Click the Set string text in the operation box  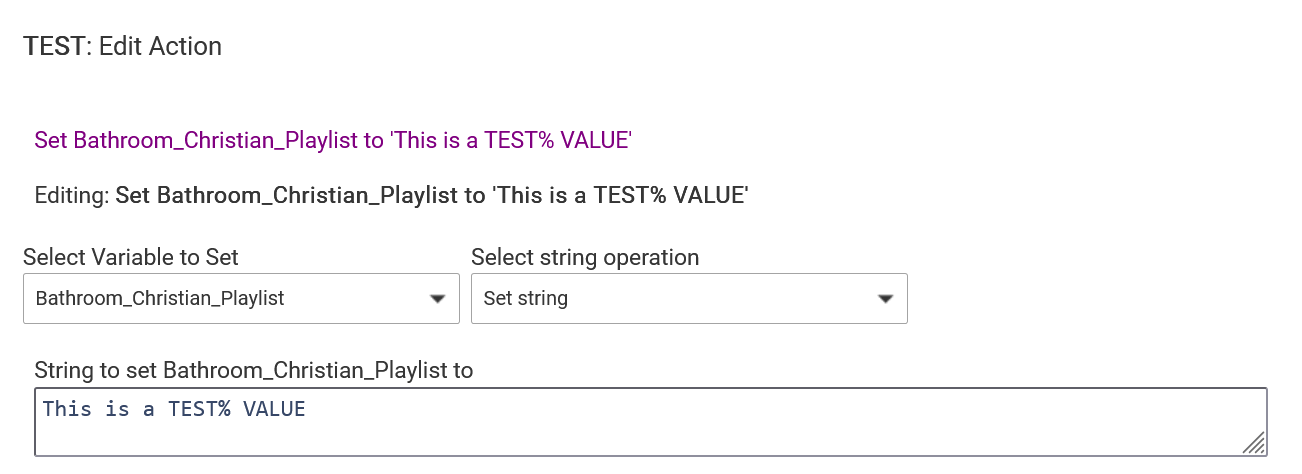pos(525,299)
